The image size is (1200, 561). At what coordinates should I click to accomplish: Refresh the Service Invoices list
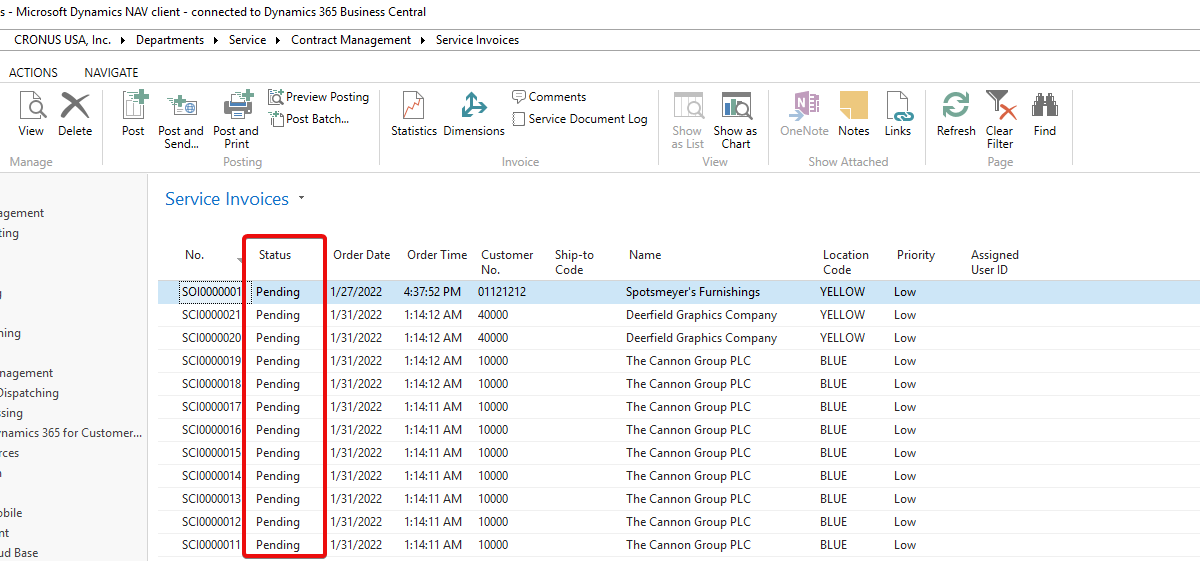956,114
